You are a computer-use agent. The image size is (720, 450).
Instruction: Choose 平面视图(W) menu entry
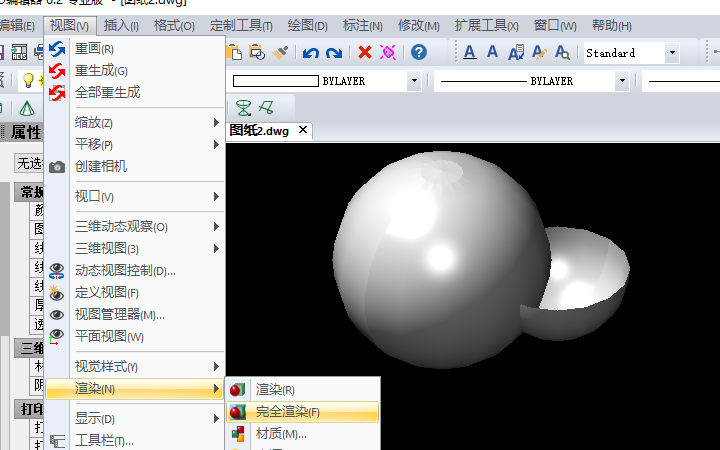(x=135, y=337)
